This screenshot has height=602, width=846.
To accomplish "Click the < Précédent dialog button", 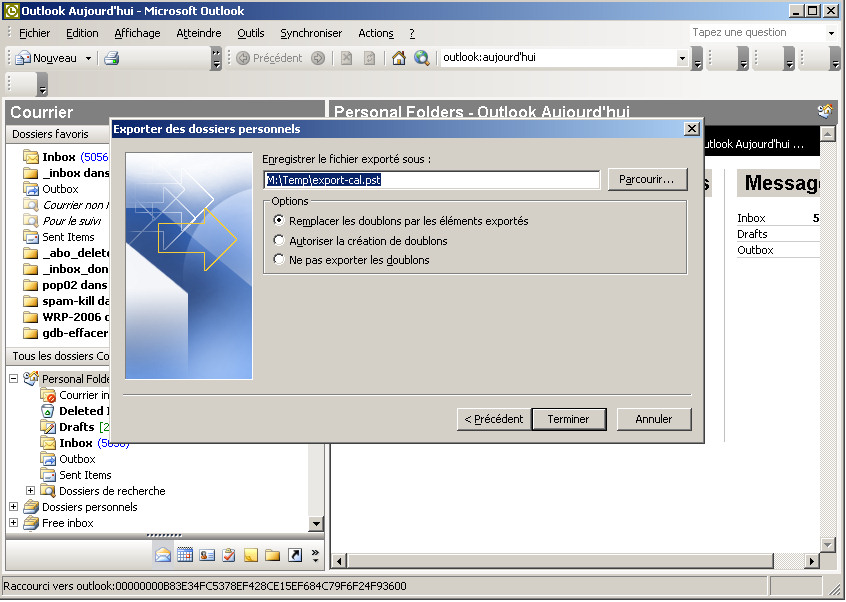I will pos(494,419).
